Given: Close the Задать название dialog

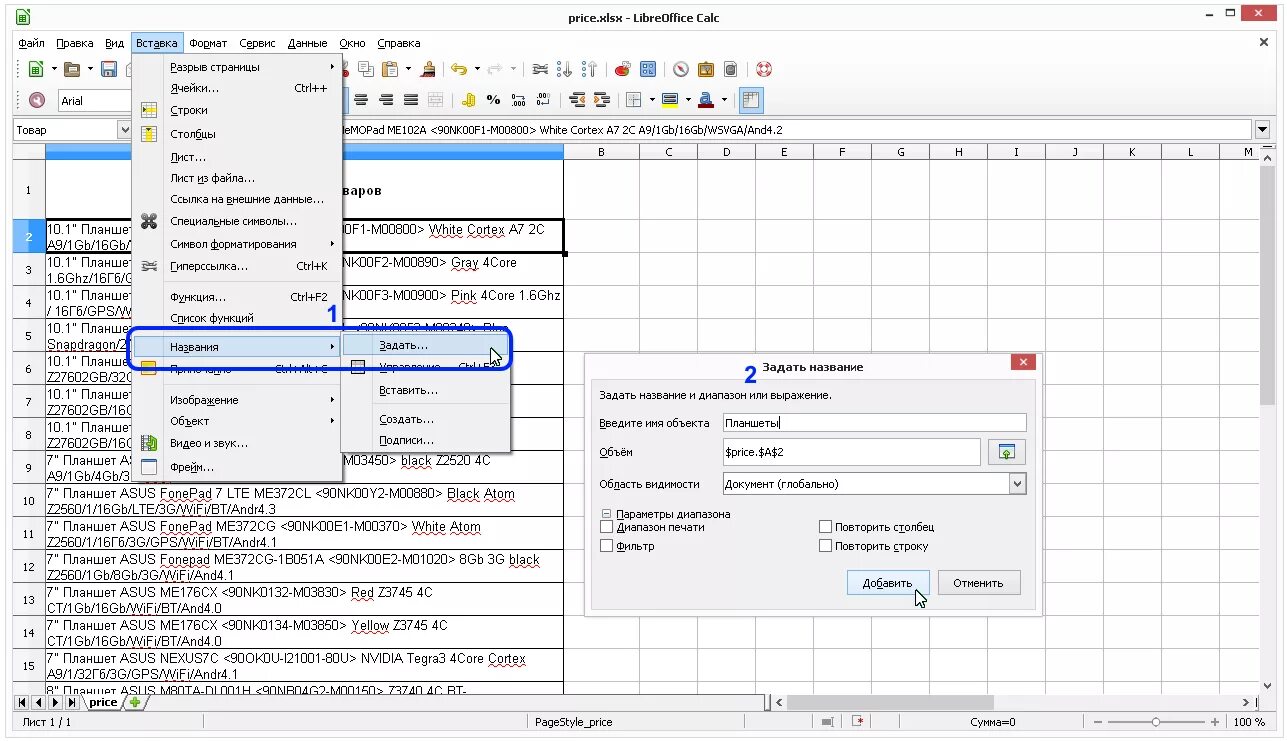Looking at the screenshot, I should point(1022,362).
